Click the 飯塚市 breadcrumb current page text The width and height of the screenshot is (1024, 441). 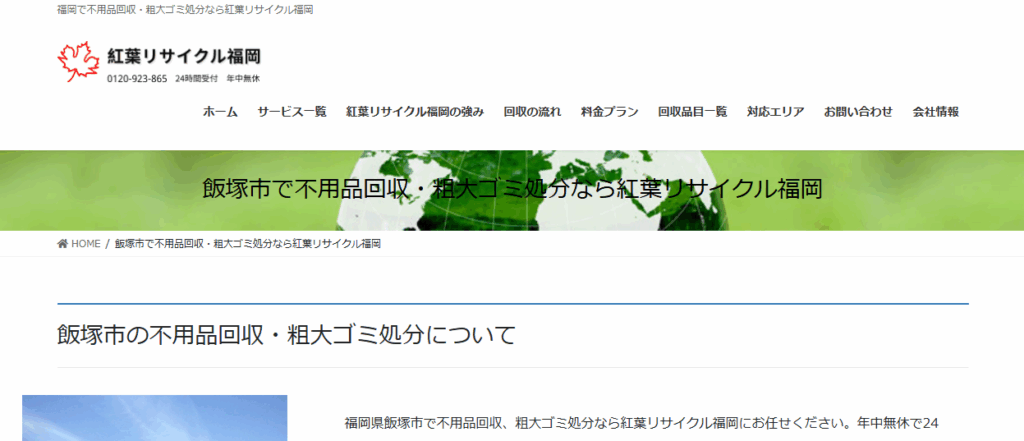pyautogui.click(x=247, y=244)
